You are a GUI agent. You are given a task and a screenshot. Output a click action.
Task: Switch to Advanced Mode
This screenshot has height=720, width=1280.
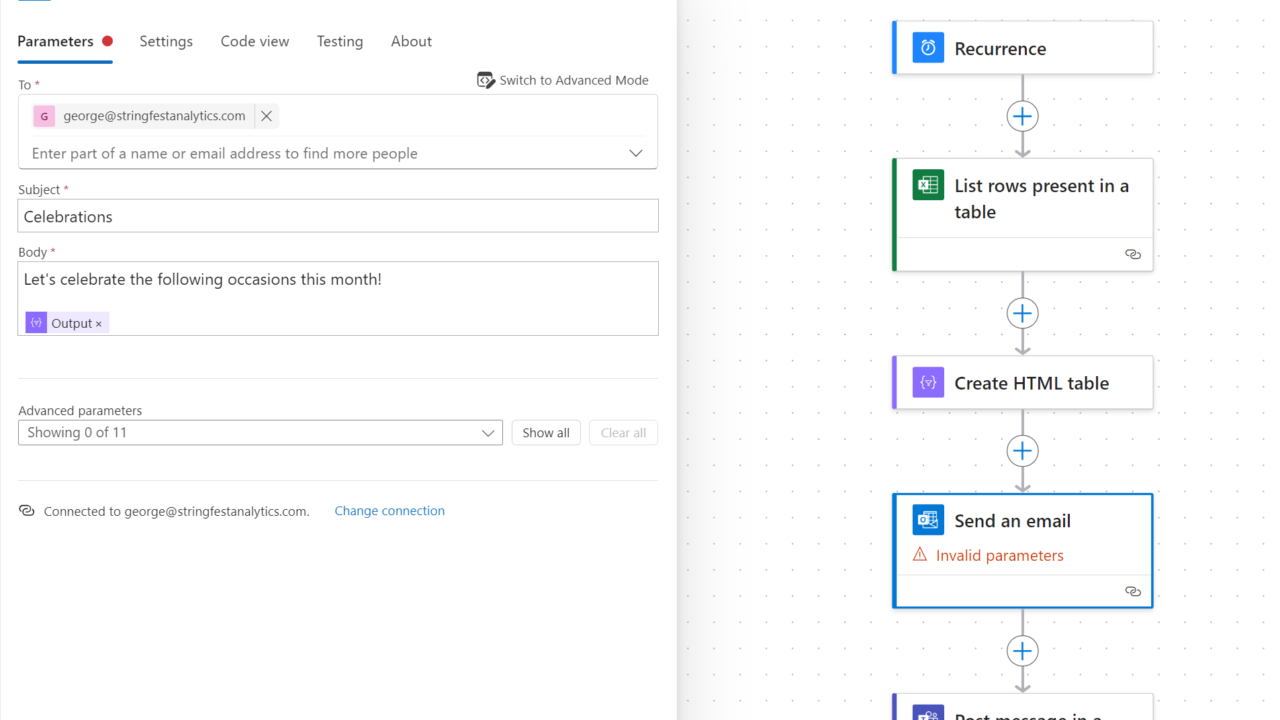tap(563, 80)
